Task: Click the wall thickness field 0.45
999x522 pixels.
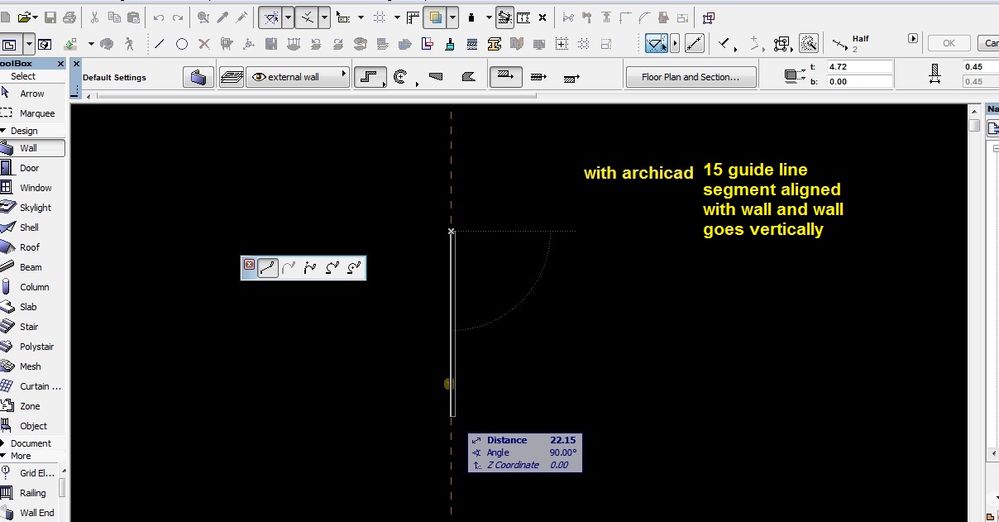Action: pyautogui.click(x=981, y=67)
